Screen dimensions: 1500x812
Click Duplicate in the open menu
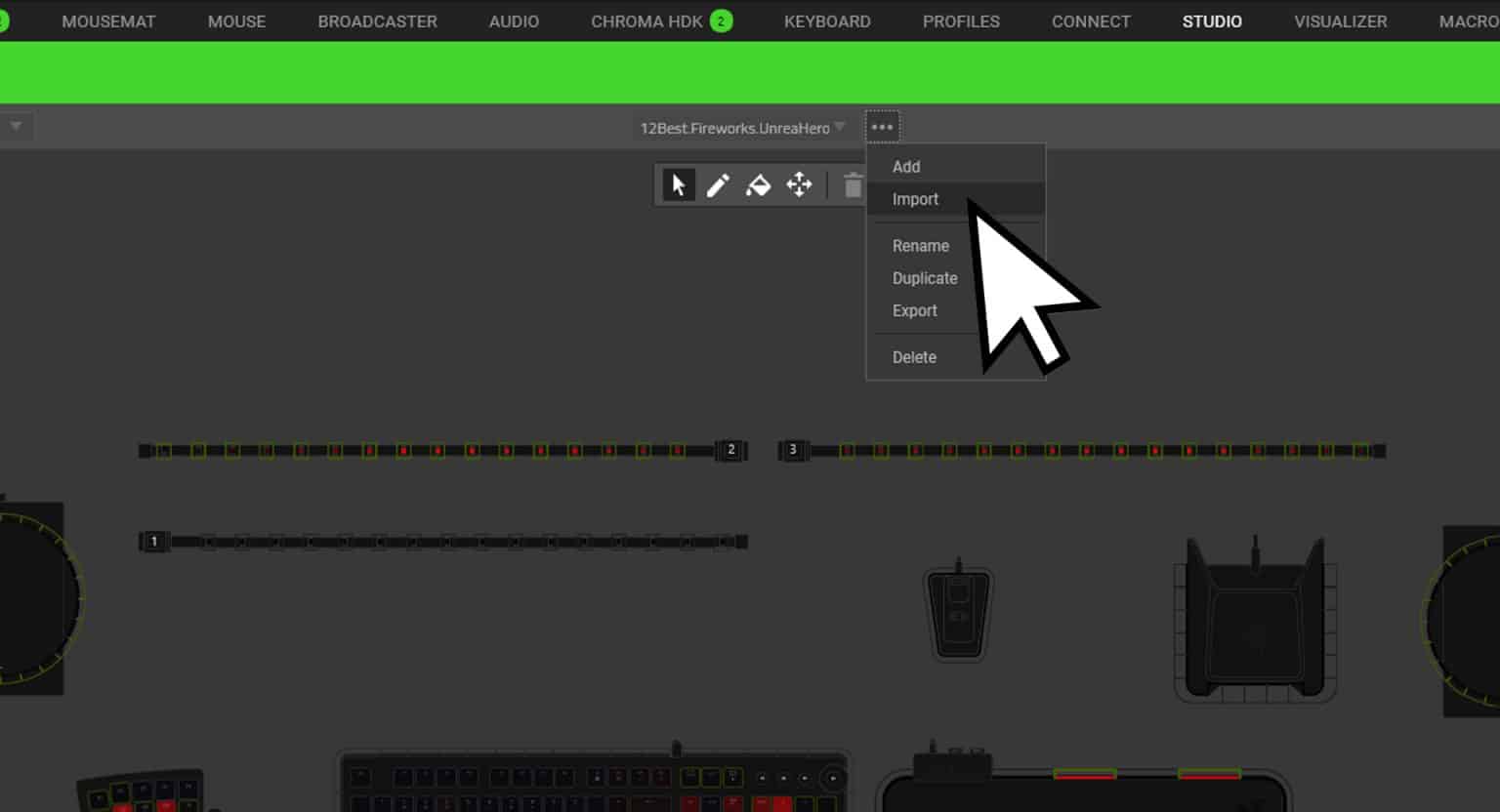click(924, 277)
